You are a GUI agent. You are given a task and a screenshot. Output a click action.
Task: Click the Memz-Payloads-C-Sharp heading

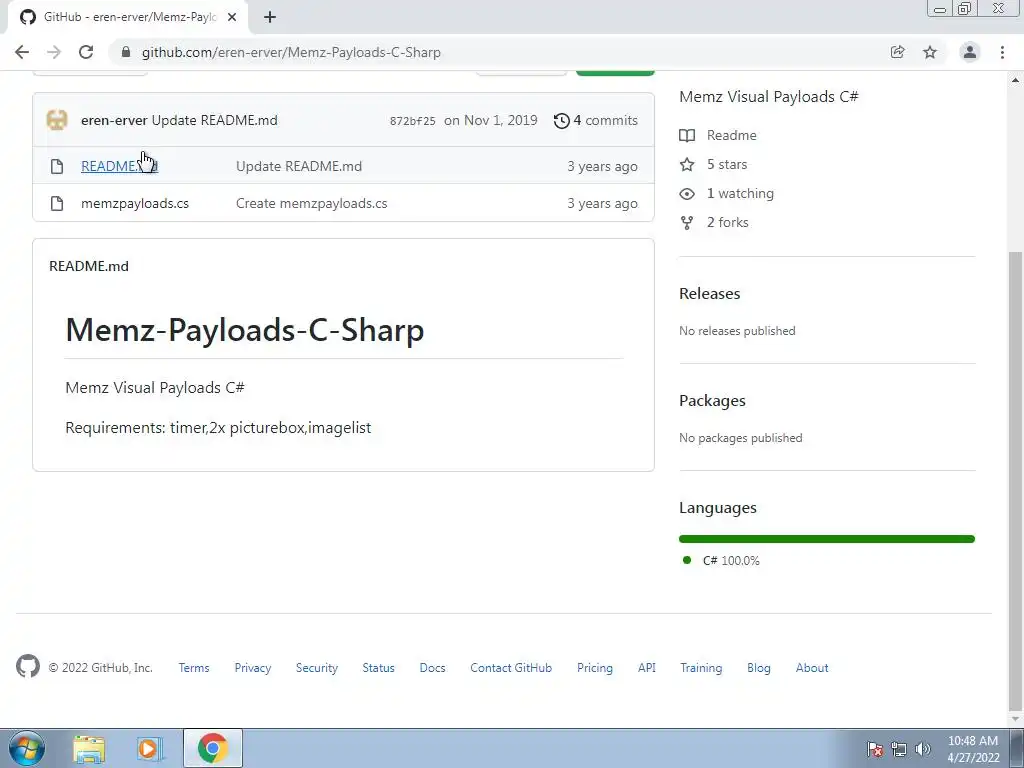click(245, 329)
